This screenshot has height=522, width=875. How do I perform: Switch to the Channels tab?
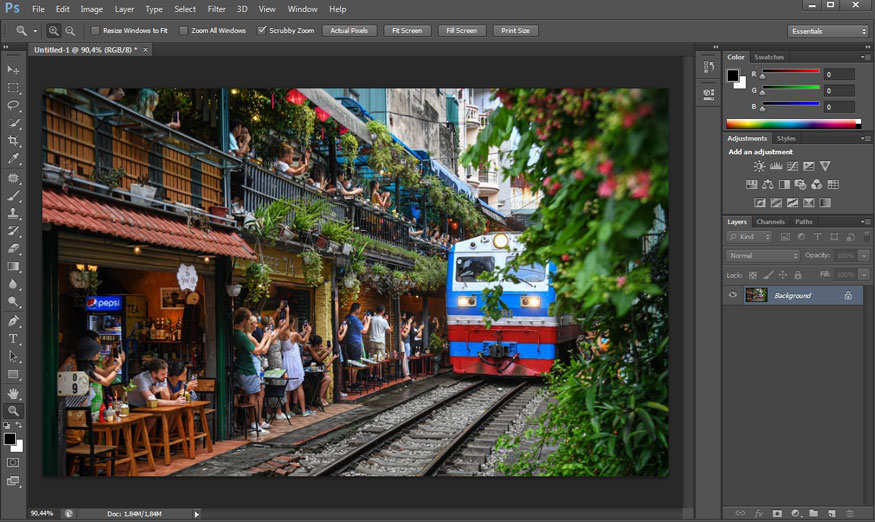click(x=770, y=222)
